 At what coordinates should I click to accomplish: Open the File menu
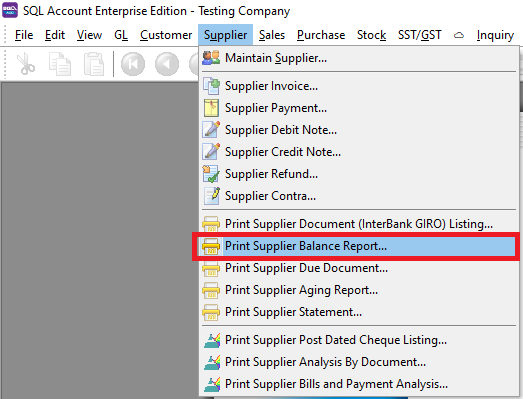pyautogui.click(x=24, y=35)
